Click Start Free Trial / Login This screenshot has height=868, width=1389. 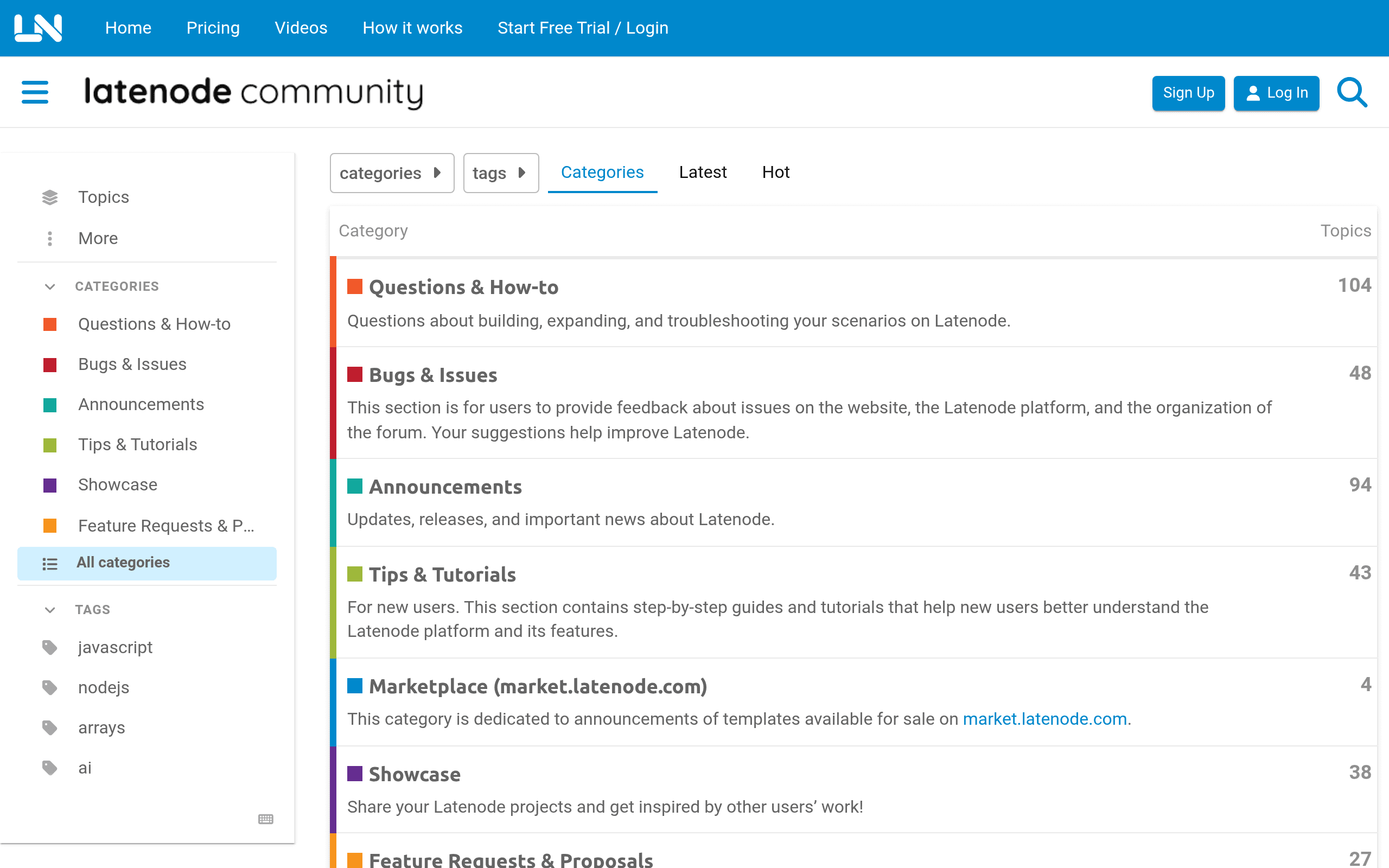click(x=583, y=28)
